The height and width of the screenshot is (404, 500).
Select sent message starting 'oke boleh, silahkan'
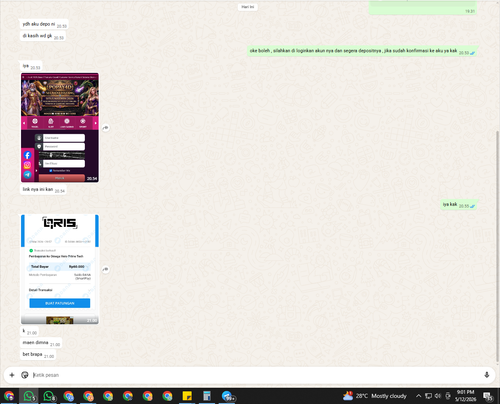(362, 51)
